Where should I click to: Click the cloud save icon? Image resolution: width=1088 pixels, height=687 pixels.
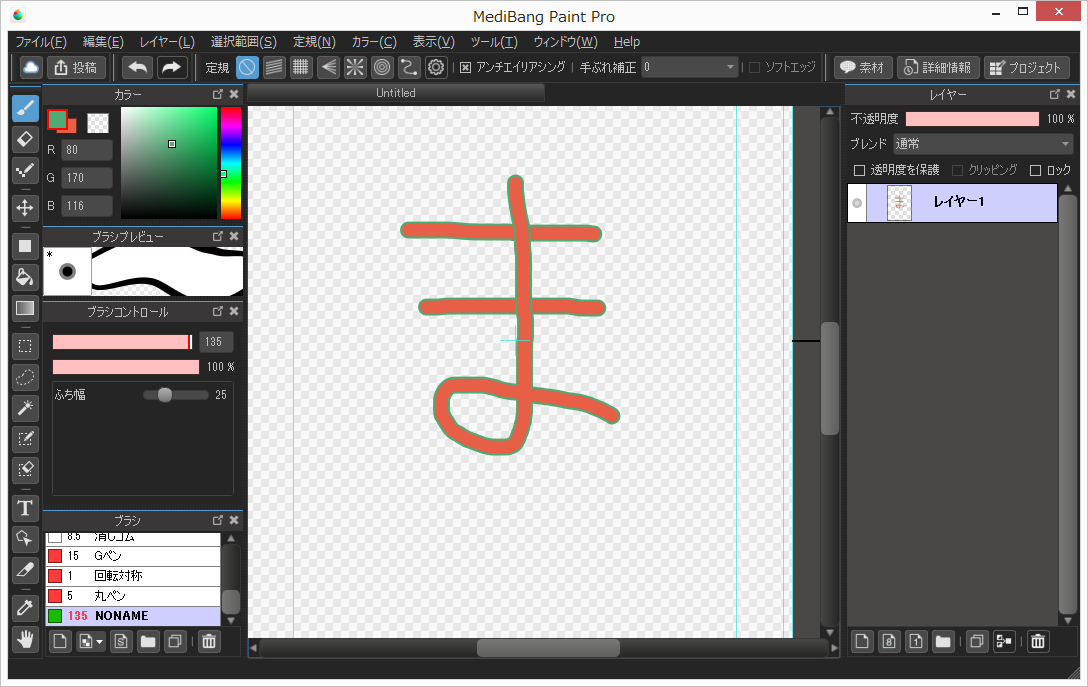(x=31, y=67)
